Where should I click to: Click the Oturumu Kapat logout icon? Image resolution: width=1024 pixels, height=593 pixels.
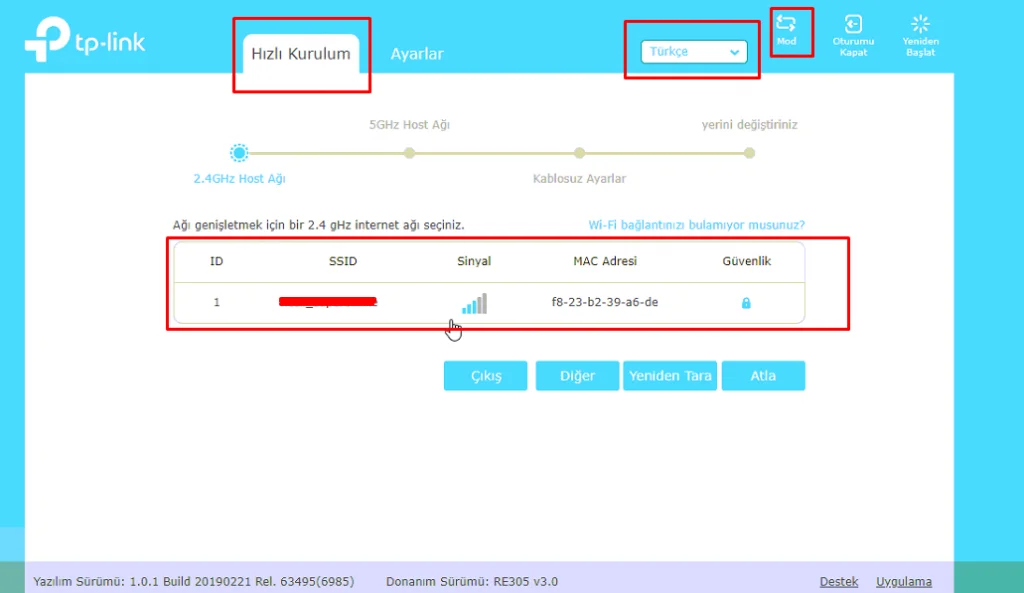click(853, 25)
